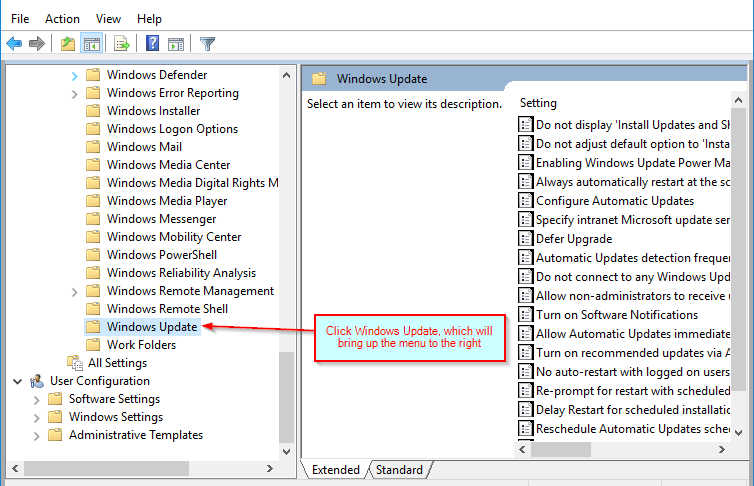Collapse the User Configuration node

[x=17, y=382]
